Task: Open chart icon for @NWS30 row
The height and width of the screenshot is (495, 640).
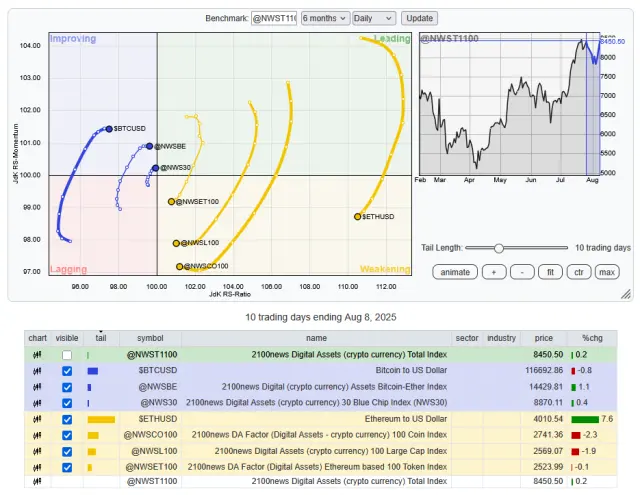Action: pos(37,403)
